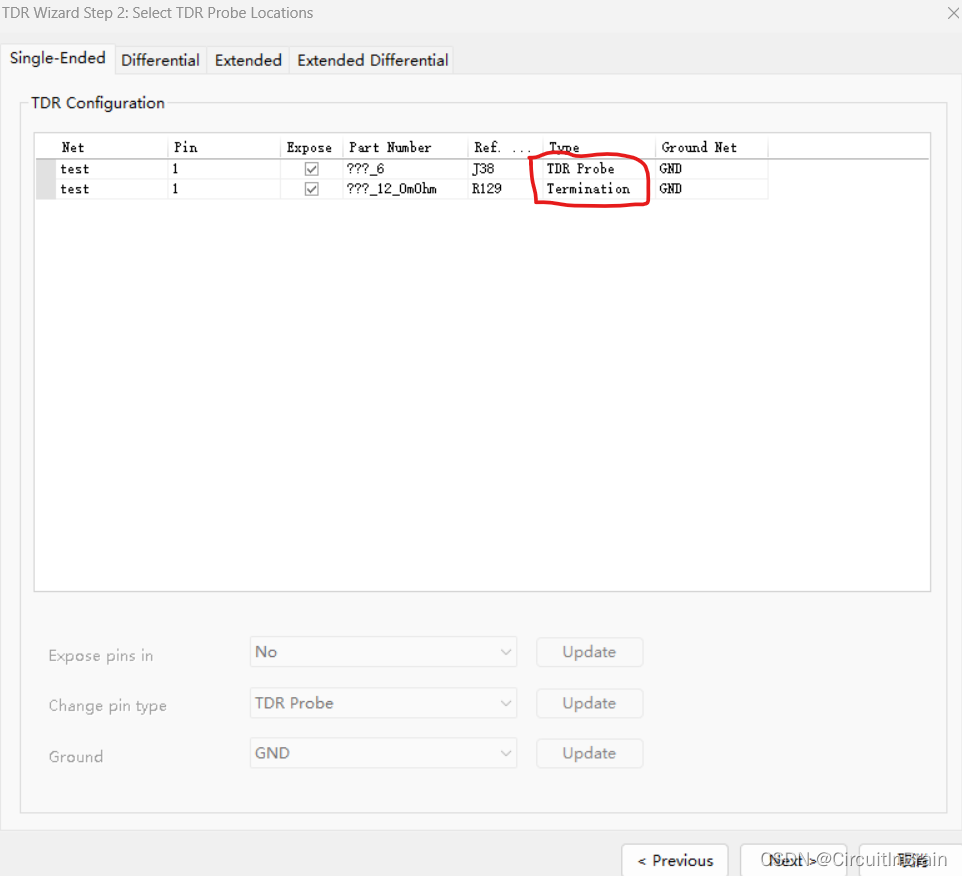Click Update button for pin type
The image size is (962, 876).
pyautogui.click(x=589, y=703)
